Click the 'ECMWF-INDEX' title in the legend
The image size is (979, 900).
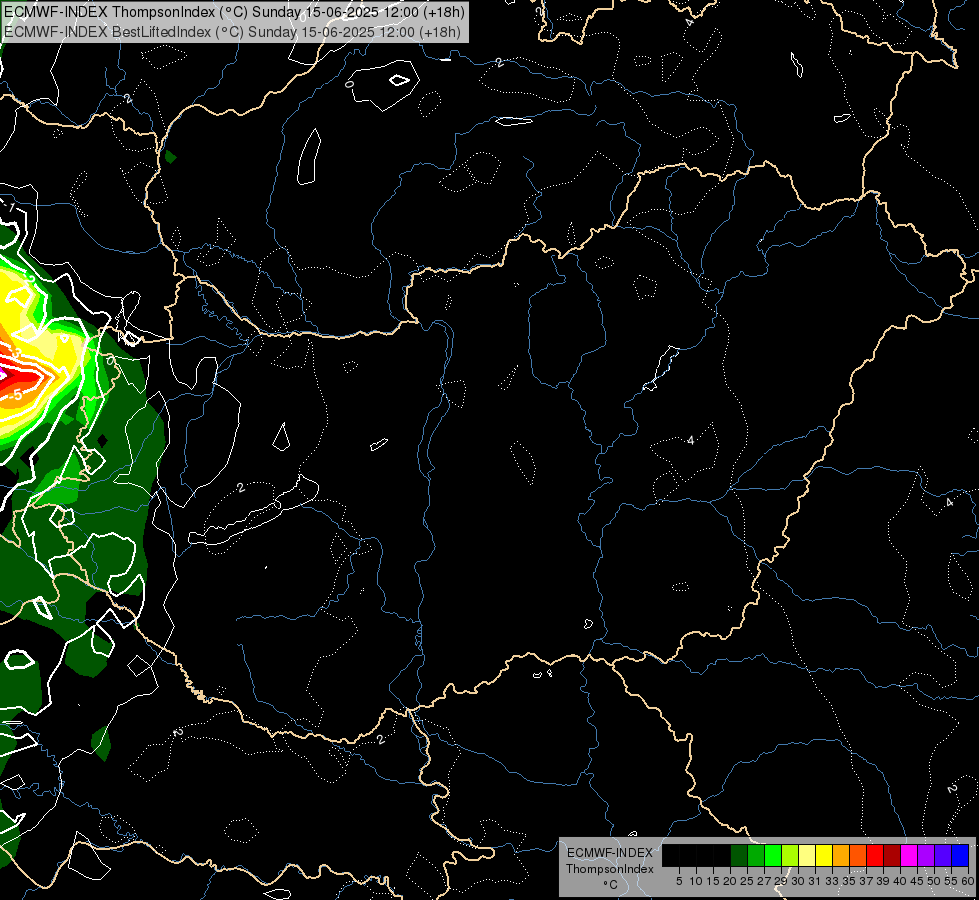tap(610, 853)
